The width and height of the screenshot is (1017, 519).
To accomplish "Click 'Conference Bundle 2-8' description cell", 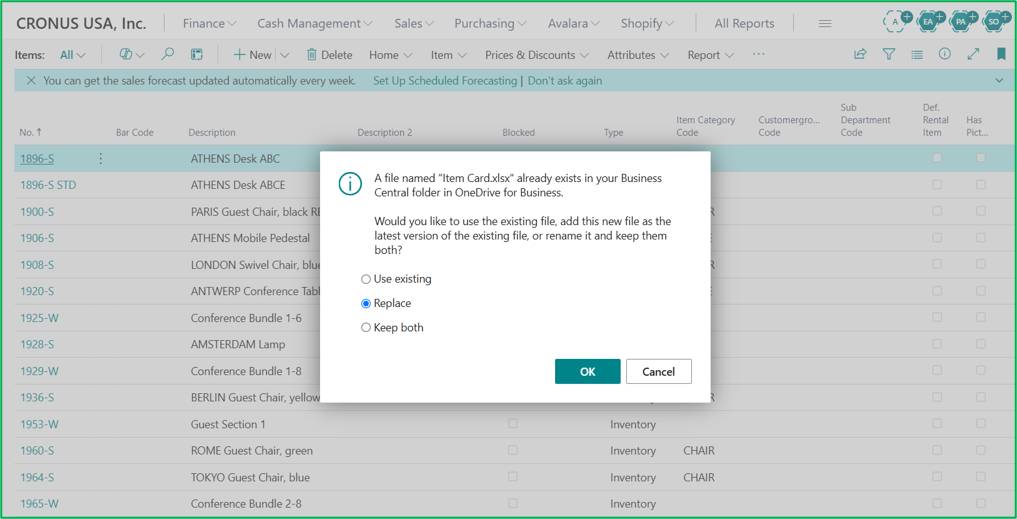I will (x=246, y=504).
